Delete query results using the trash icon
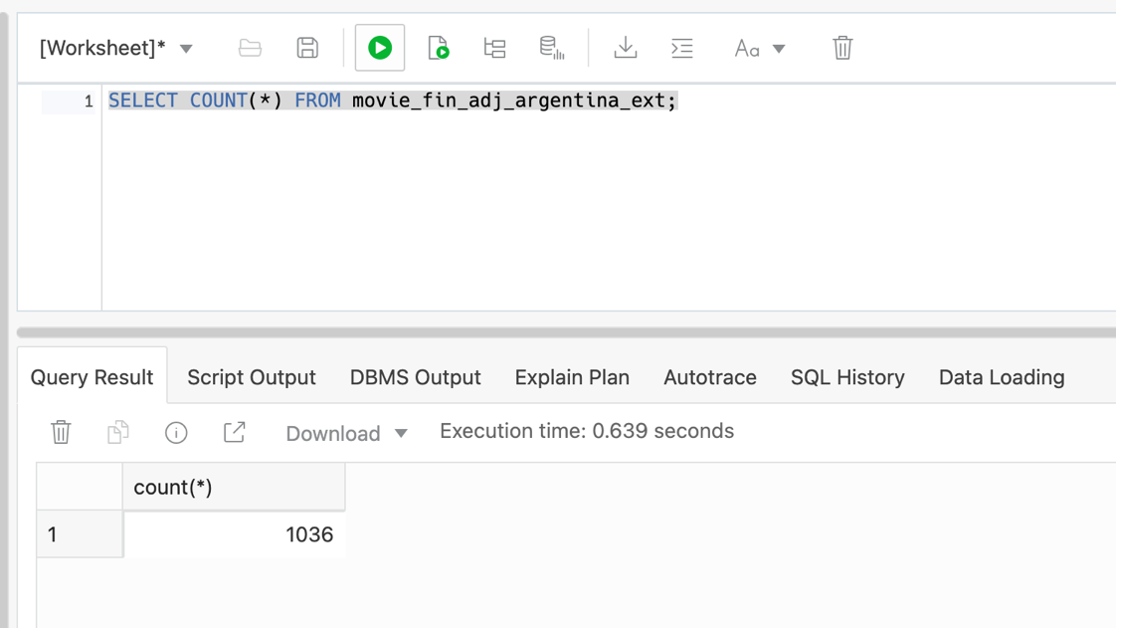This screenshot has height=632, width=1121. click(61, 432)
